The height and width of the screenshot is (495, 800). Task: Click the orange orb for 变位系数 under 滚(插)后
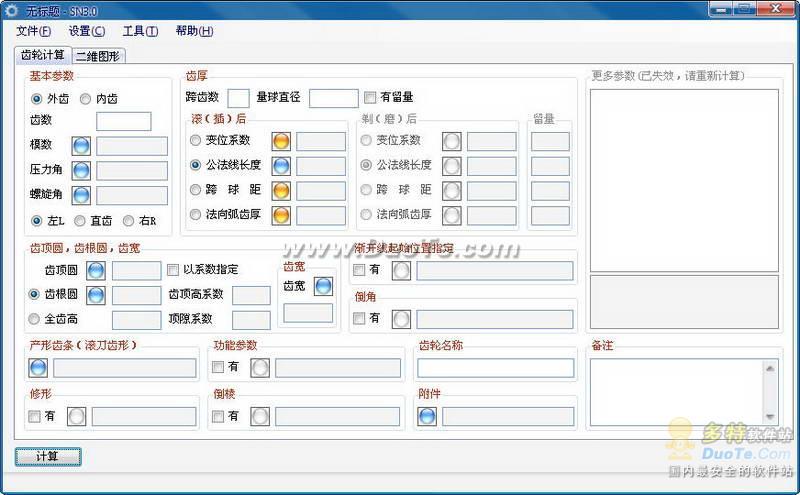click(x=281, y=141)
